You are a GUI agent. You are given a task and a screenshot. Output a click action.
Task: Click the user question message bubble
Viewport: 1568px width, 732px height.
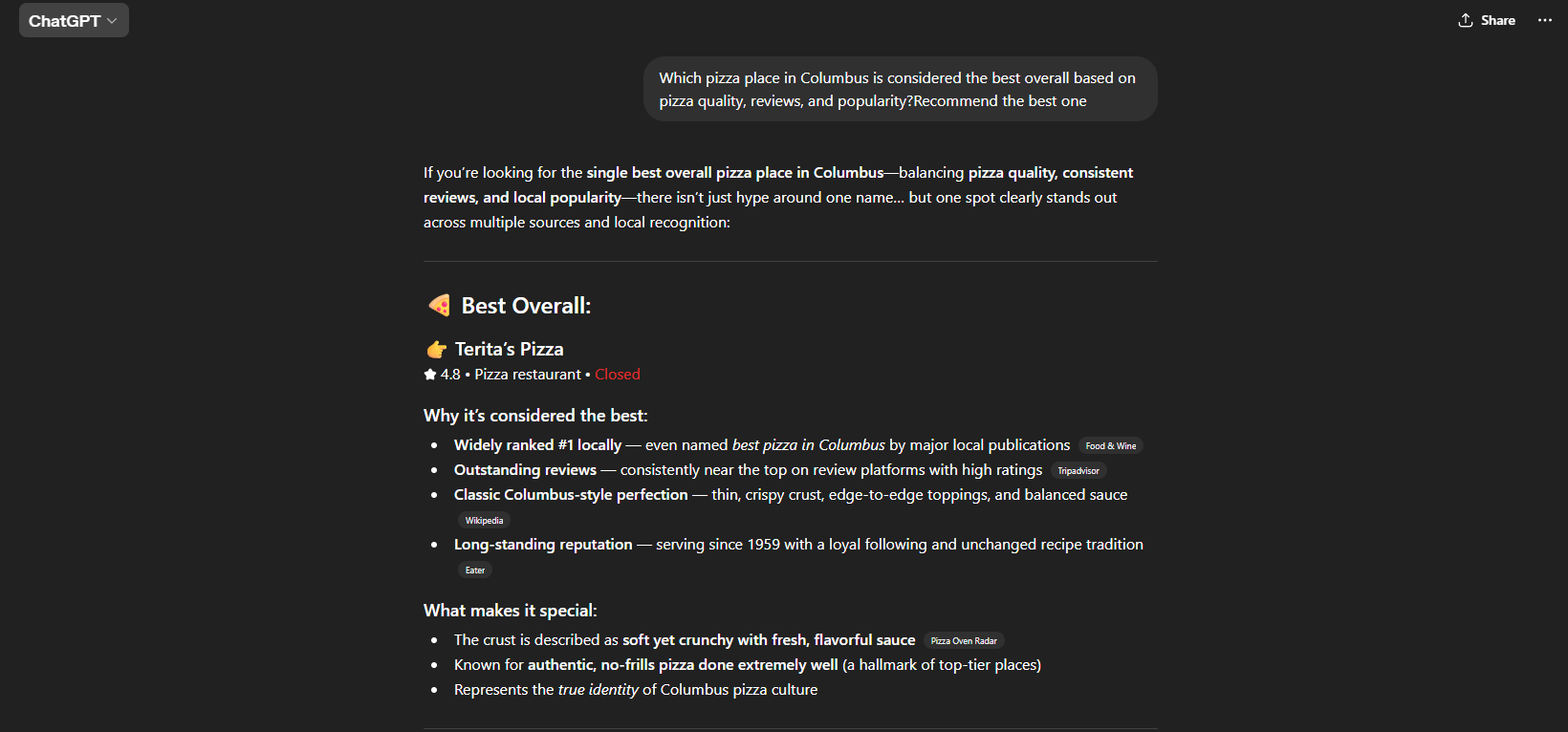point(899,89)
